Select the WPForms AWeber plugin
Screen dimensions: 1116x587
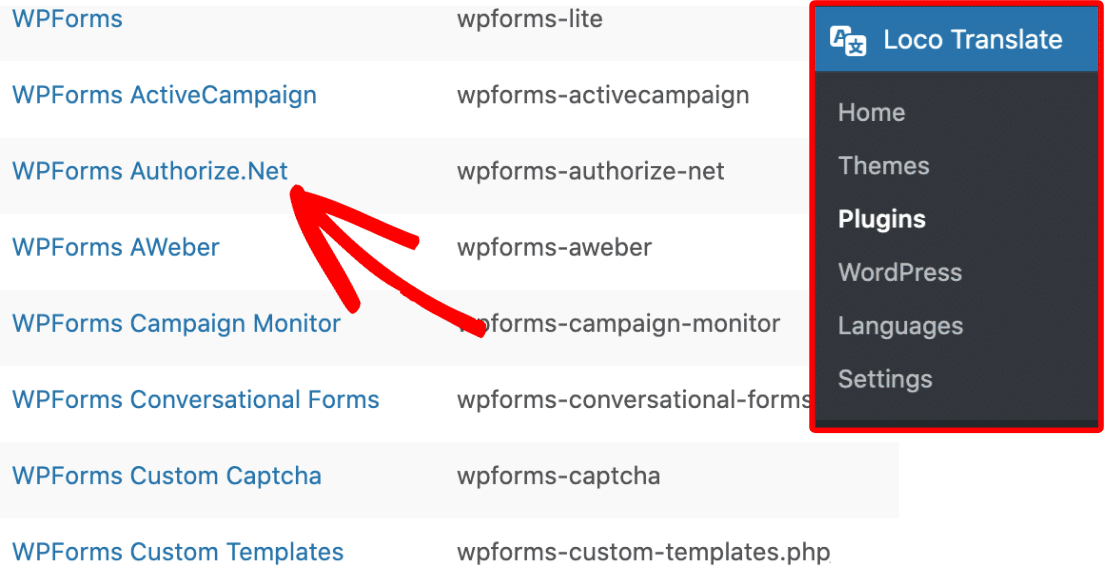tap(116, 247)
